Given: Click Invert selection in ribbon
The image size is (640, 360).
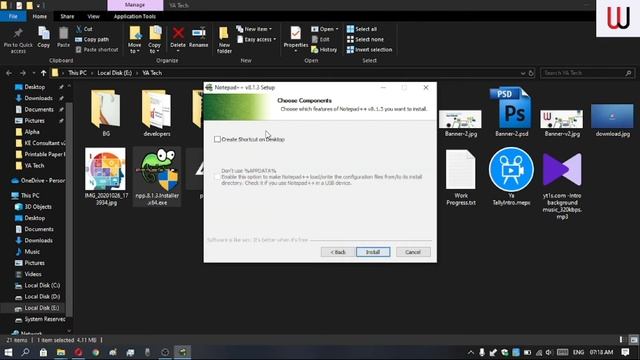Looking at the screenshot, I should click(x=369, y=49).
